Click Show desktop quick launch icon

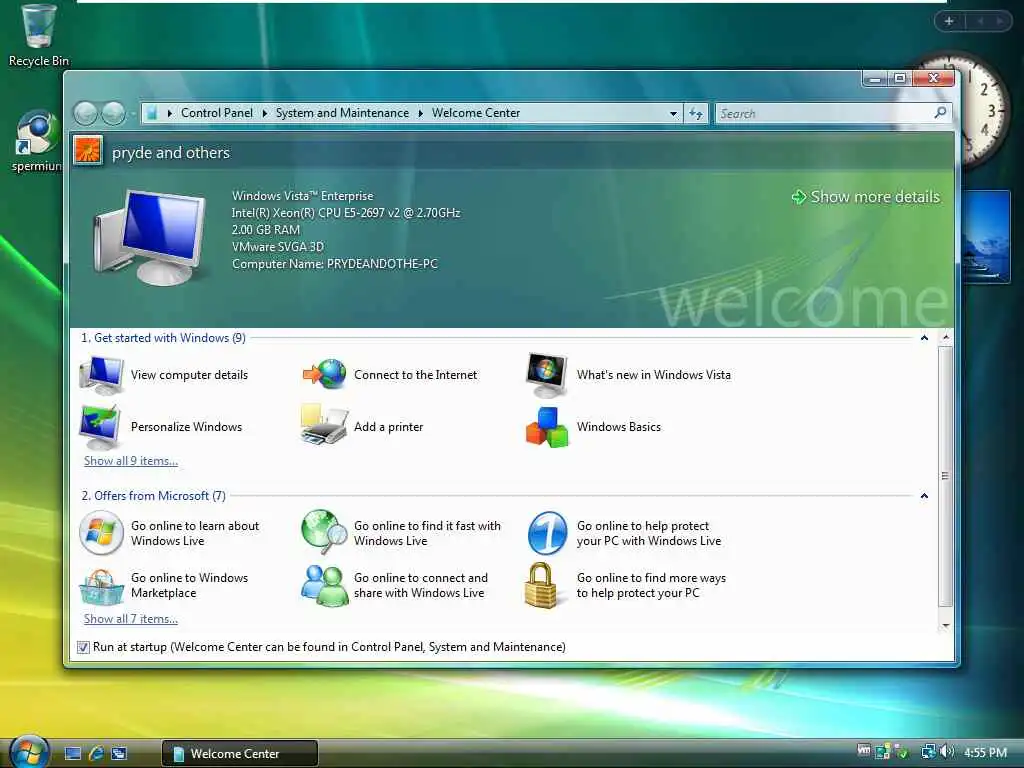click(x=73, y=754)
